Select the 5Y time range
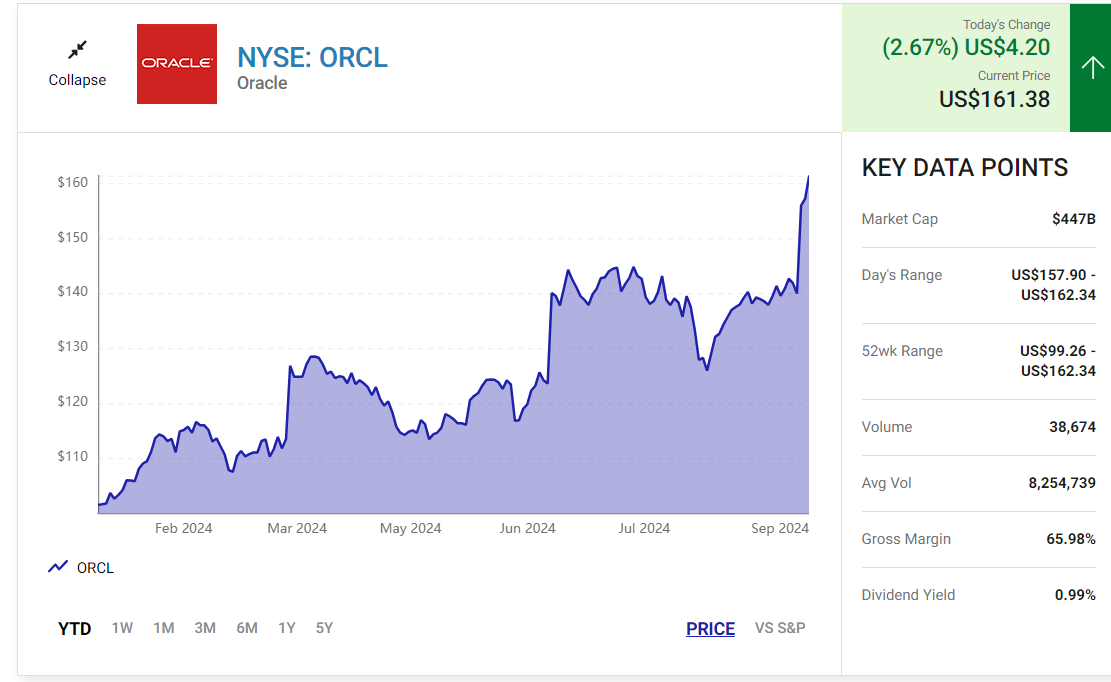This screenshot has width=1111, height=682. (x=324, y=627)
